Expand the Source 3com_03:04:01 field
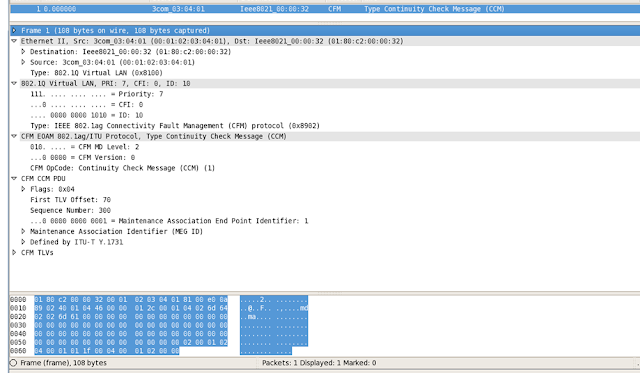This screenshot has width=640, height=373. 23,62
